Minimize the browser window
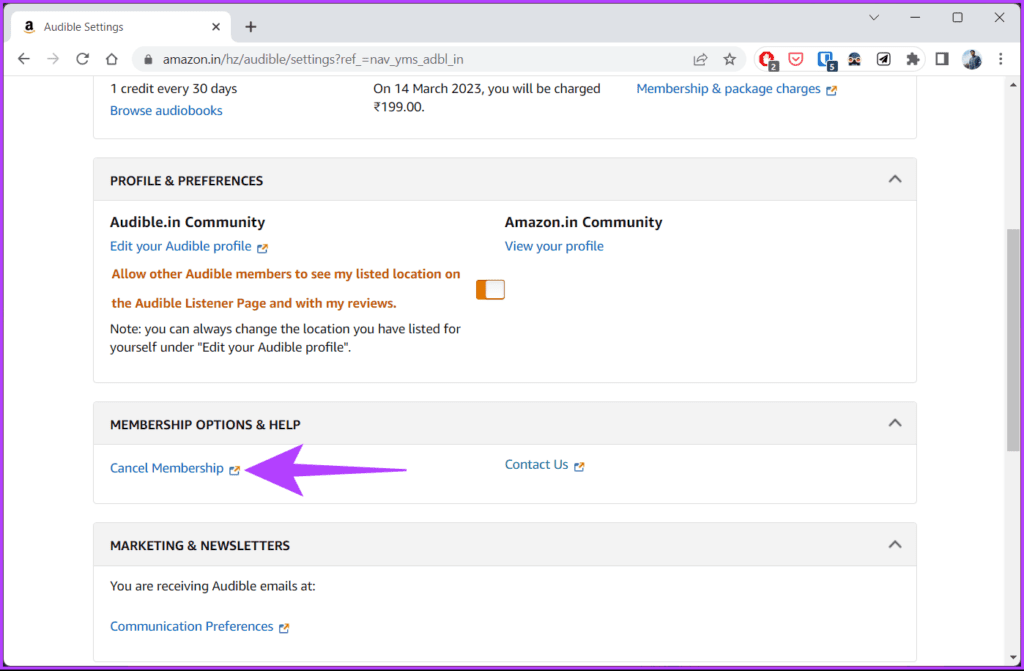 (915, 18)
